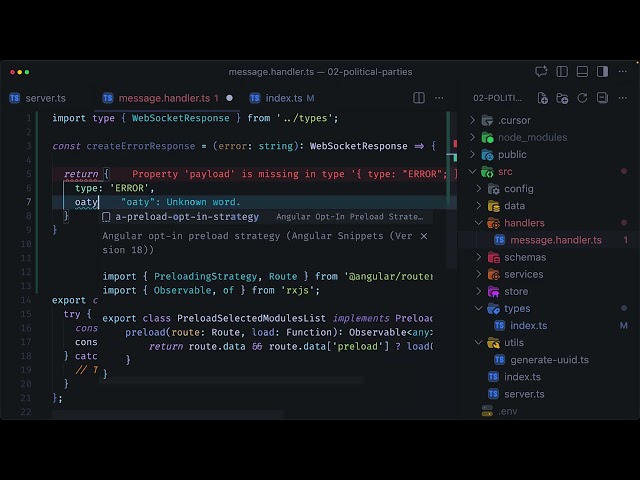The image size is (640, 480).
Task: Toggle primary sidebar layout icon
Action: [x=562, y=72]
